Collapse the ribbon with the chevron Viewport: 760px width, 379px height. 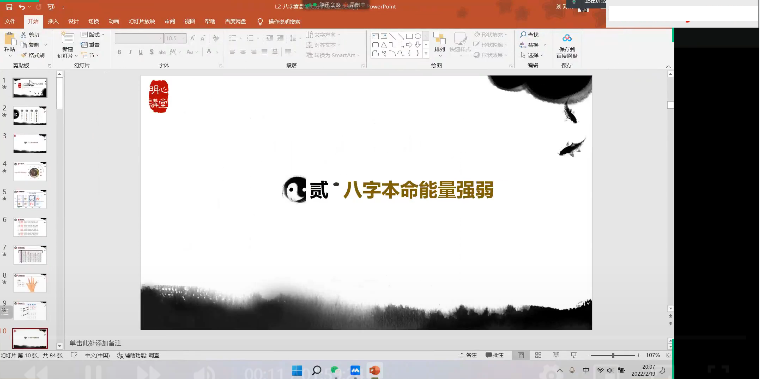click(x=668, y=67)
